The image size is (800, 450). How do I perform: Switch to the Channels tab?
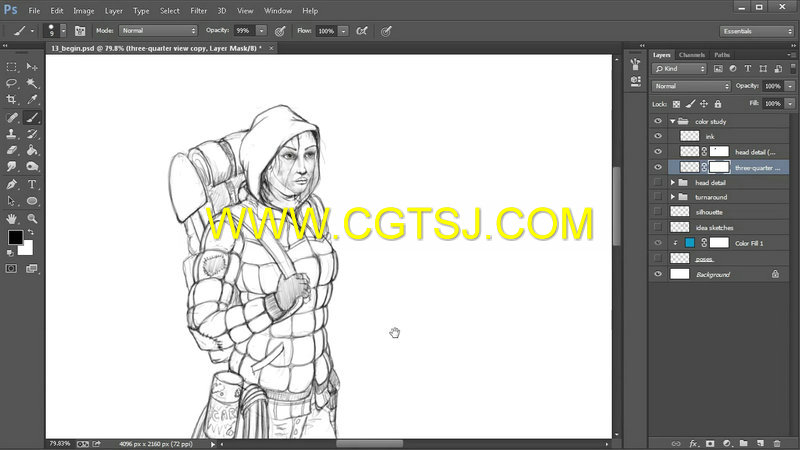coord(692,55)
